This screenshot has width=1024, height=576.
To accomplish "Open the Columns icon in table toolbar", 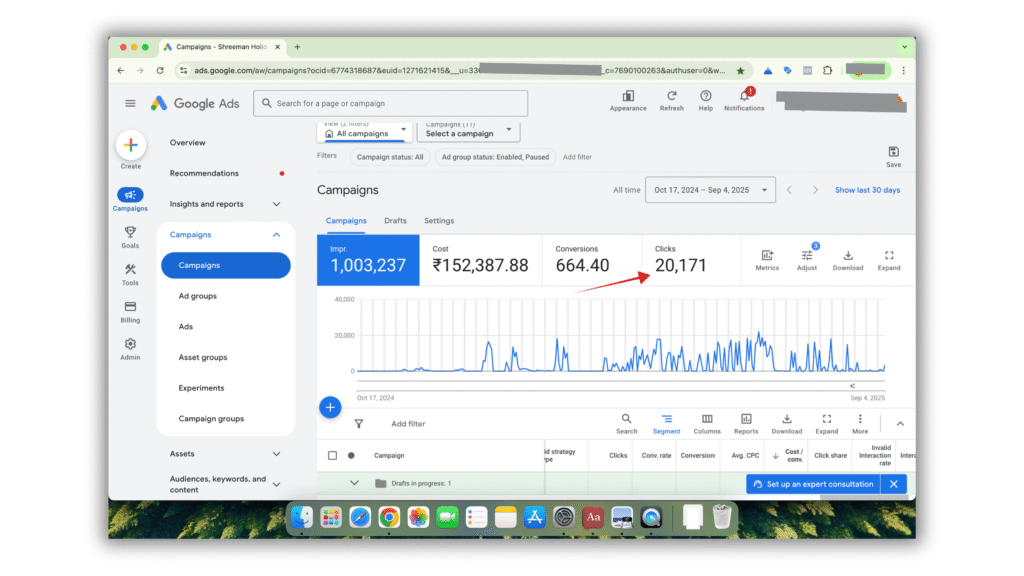I will click(707, 423).
